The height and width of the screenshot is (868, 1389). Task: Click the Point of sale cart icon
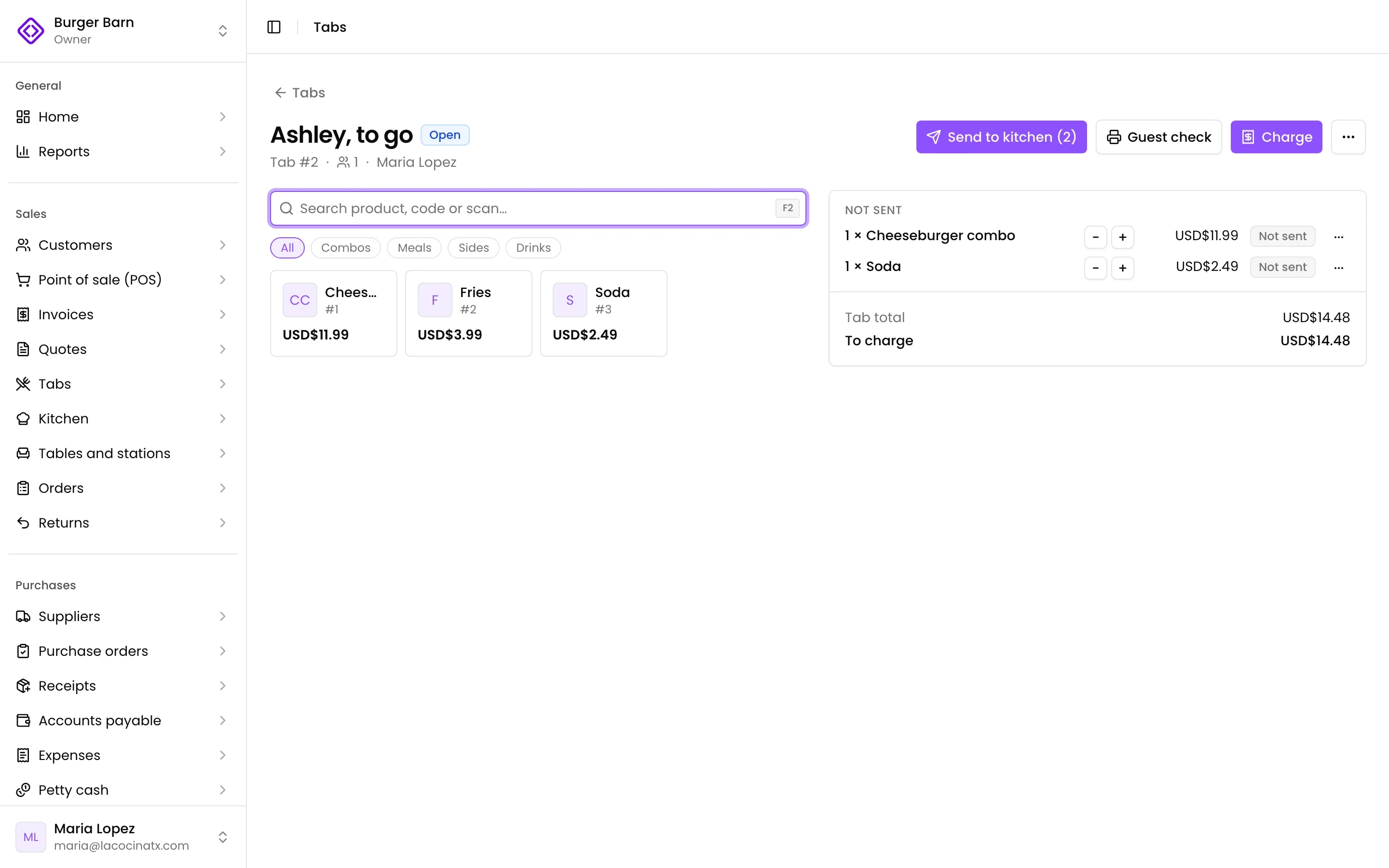tap(23, 280)
